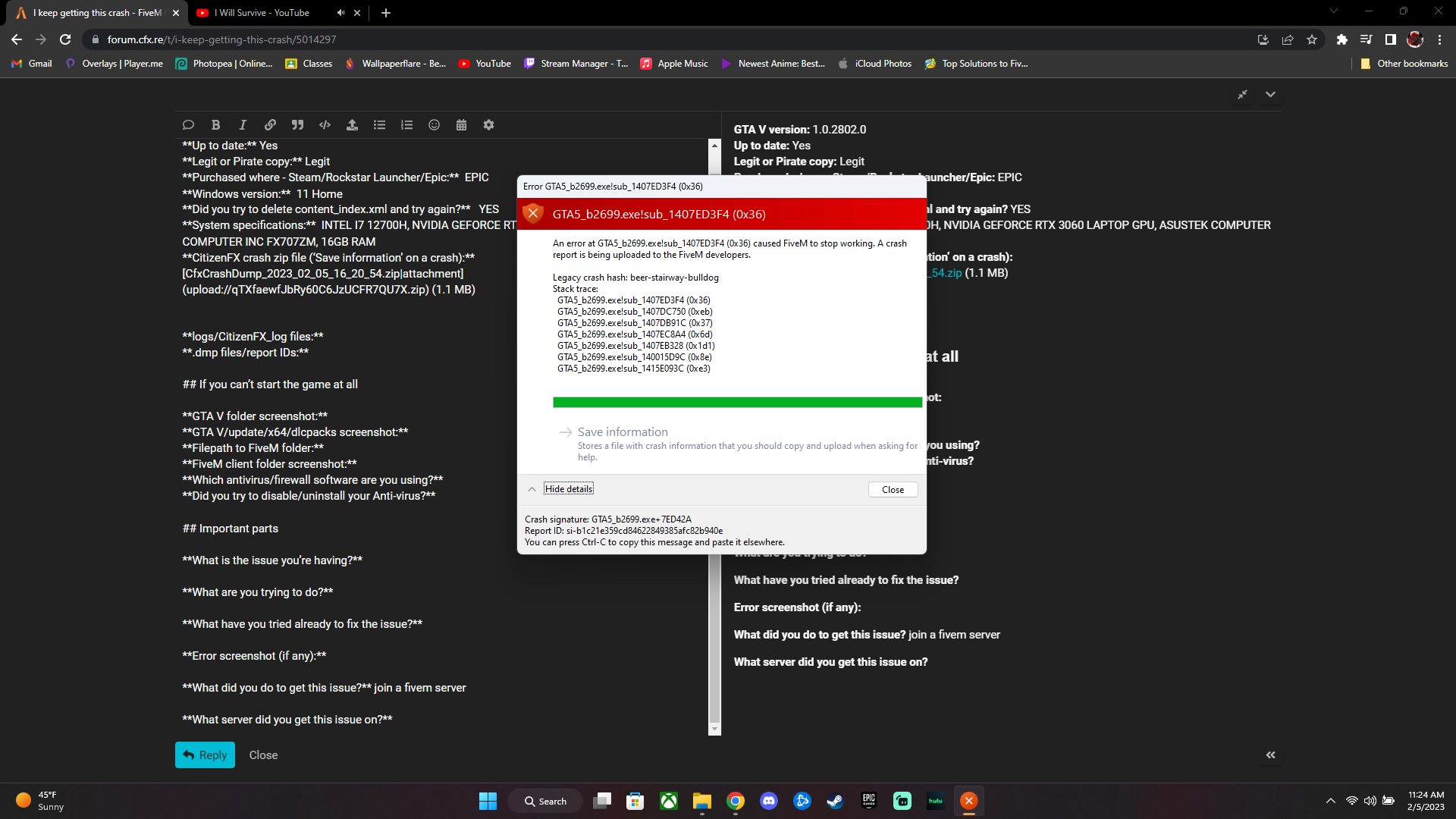Click the Bold formatting icon in the editor
This screenshot has height=819, width=1456.
tap(215, 125)
